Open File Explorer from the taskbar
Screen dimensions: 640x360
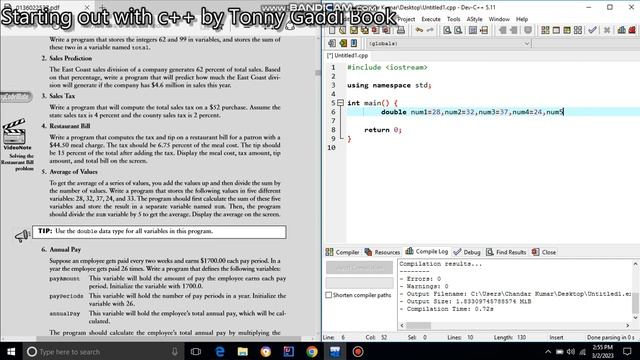(243, 351)
